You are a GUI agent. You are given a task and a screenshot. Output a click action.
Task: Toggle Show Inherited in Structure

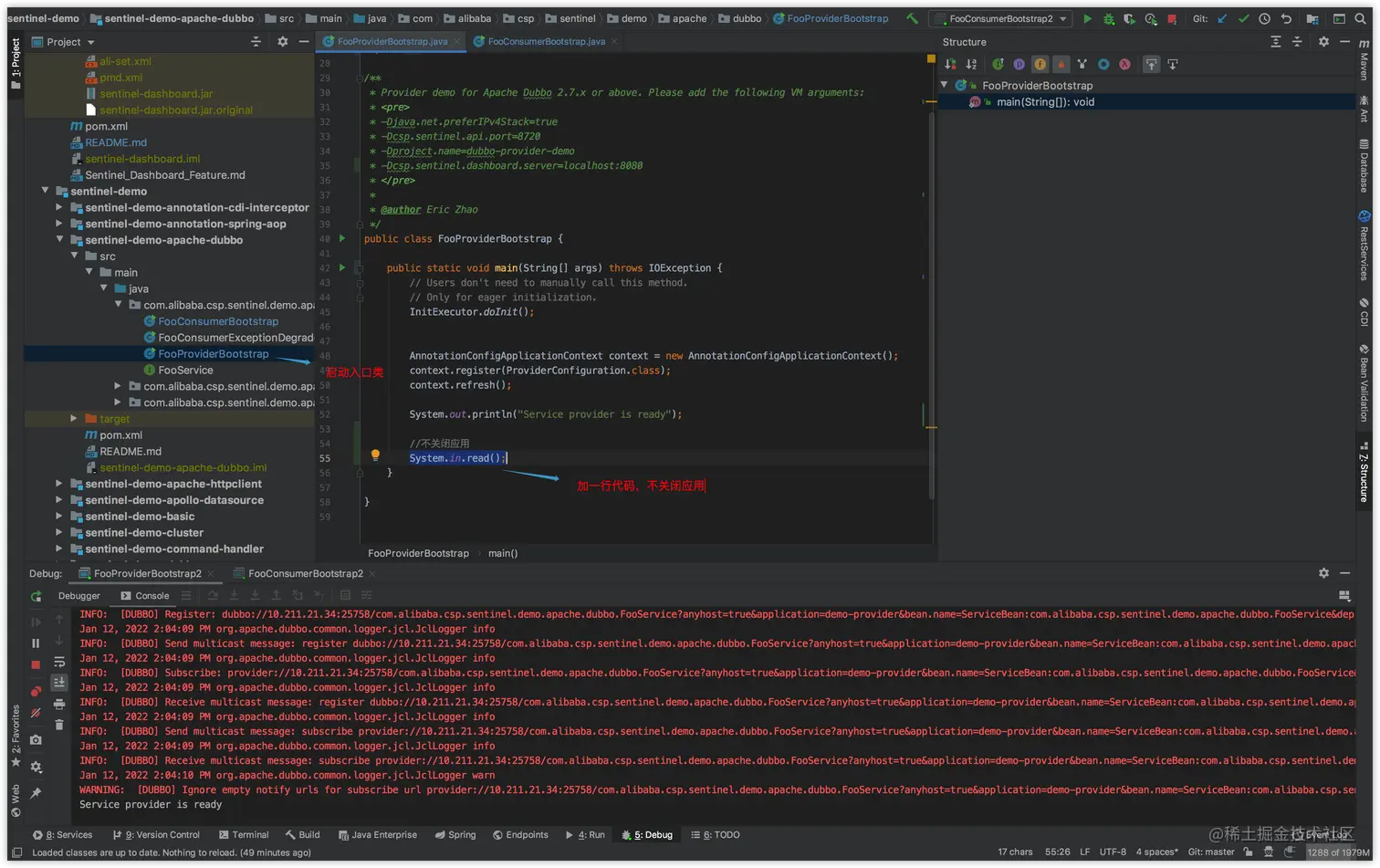tap(998, 64)
